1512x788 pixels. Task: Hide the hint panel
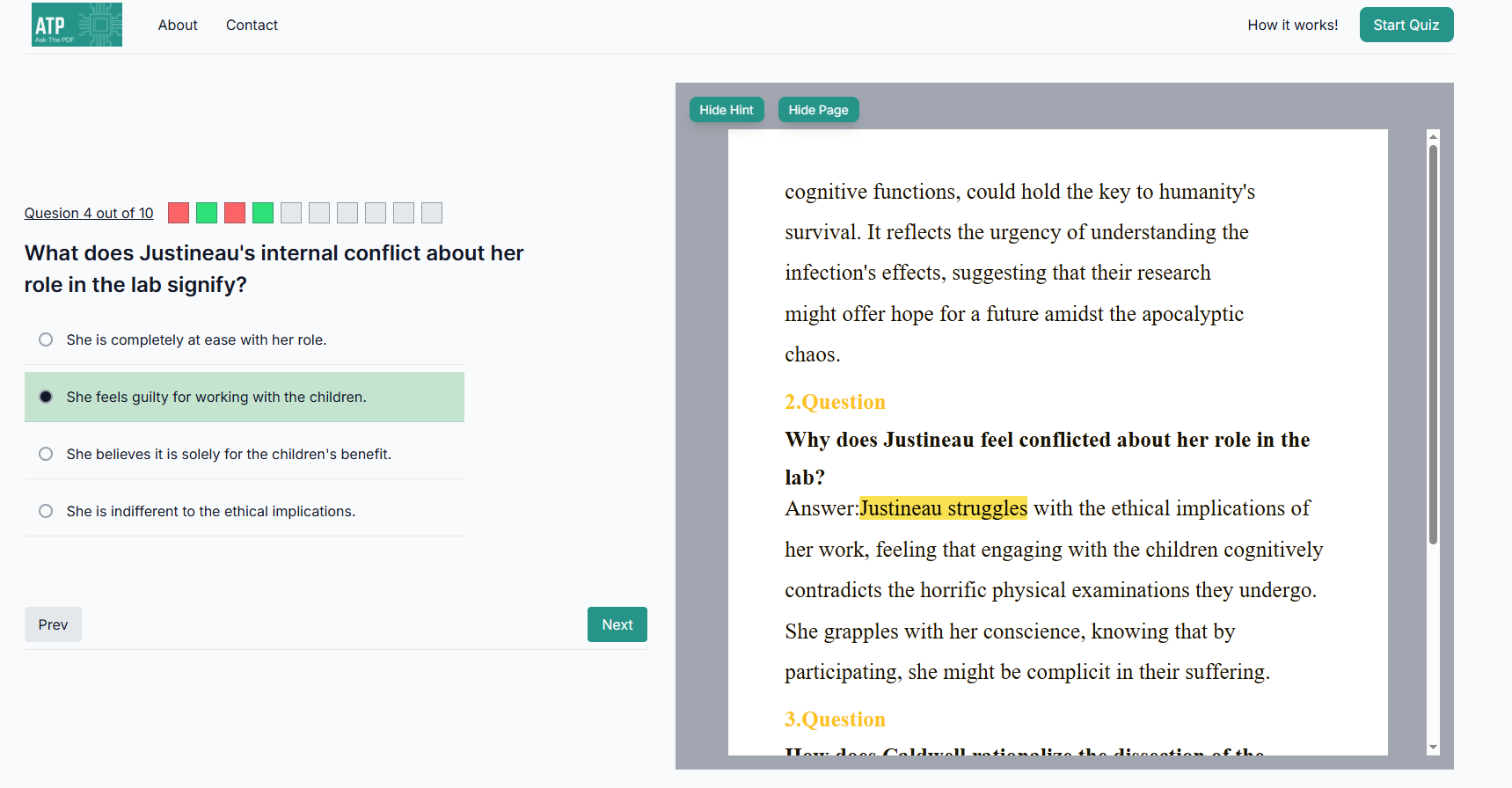point(726,110)
